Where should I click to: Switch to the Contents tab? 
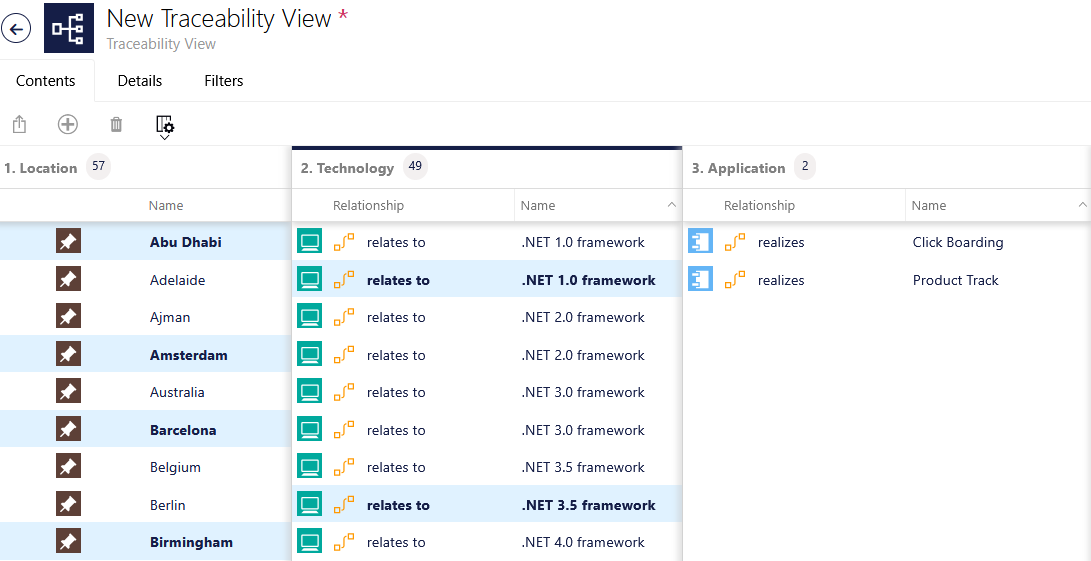coord(46,81)
